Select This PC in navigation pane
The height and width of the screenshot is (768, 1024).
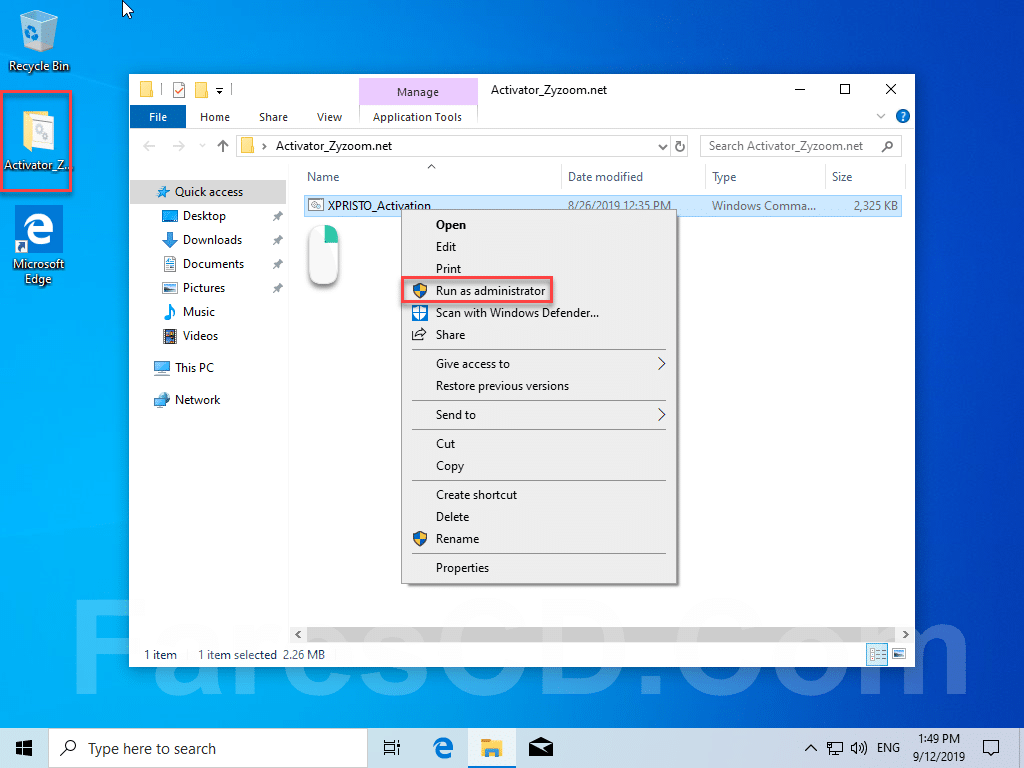click(x=194, y=368)
